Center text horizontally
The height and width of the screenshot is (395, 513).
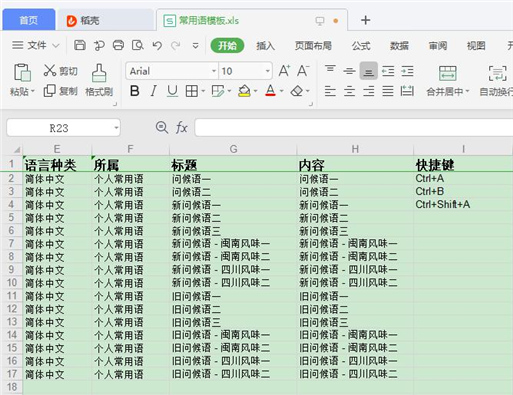349,91
